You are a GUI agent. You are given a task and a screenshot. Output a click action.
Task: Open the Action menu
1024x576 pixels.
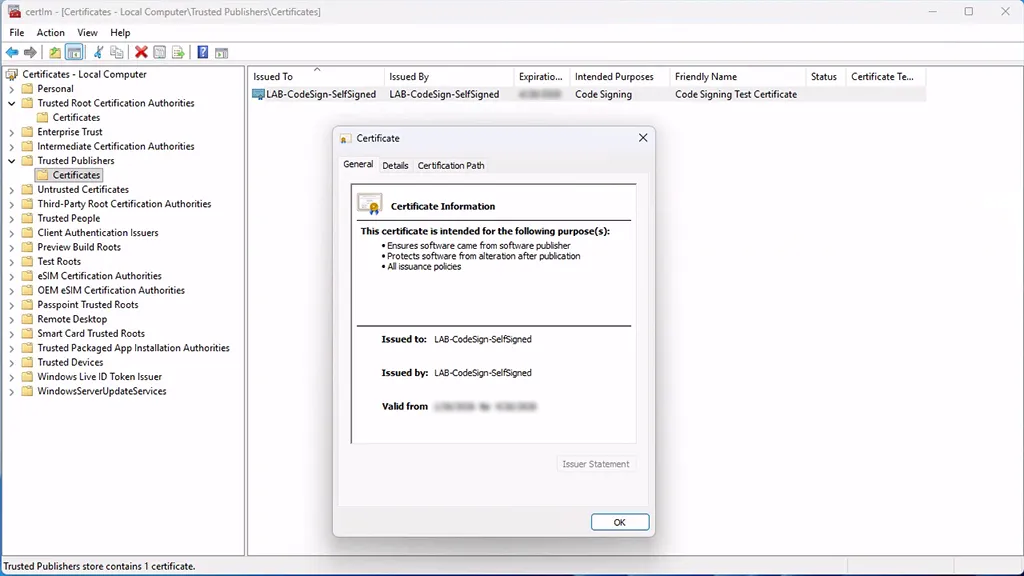(50, 33)
